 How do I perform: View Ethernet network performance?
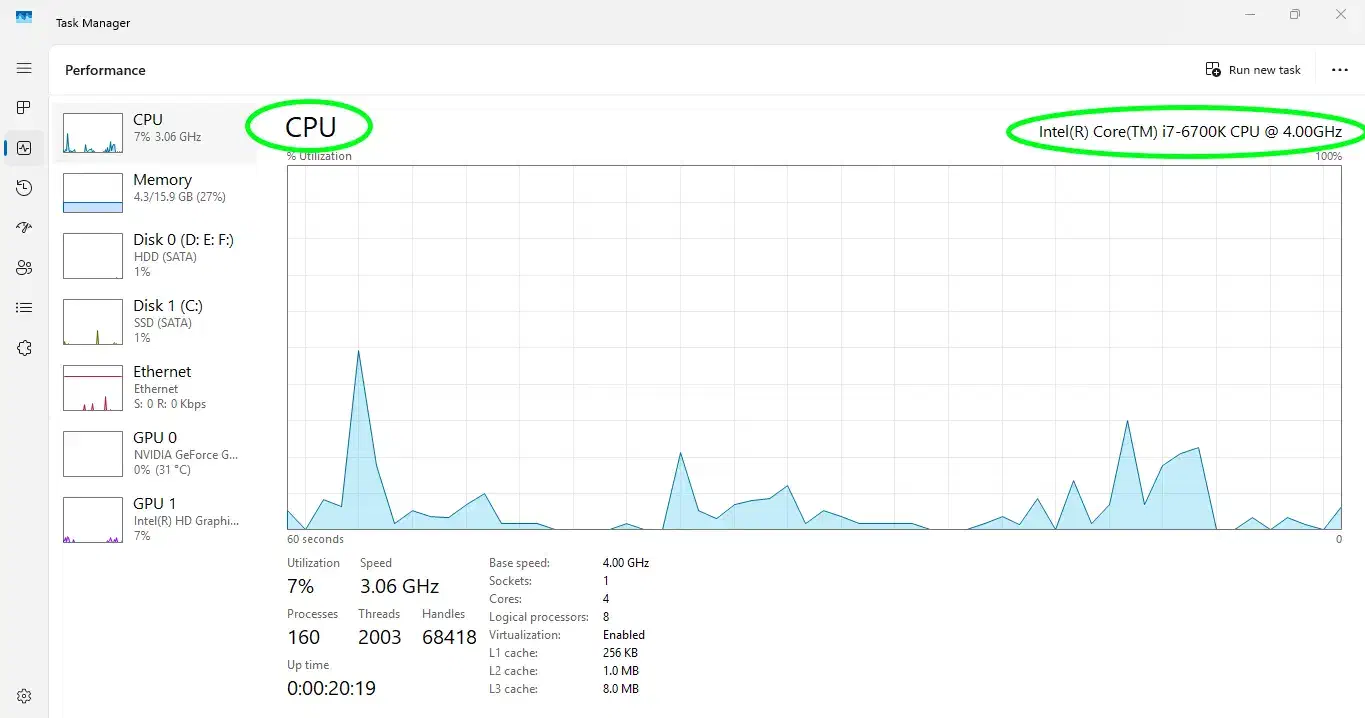154,387
